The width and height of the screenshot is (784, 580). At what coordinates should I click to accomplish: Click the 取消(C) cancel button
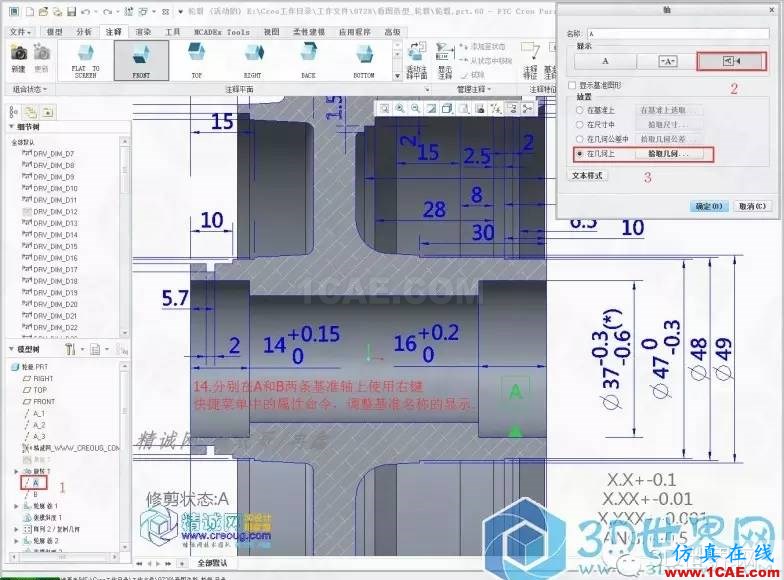(752, 206)
